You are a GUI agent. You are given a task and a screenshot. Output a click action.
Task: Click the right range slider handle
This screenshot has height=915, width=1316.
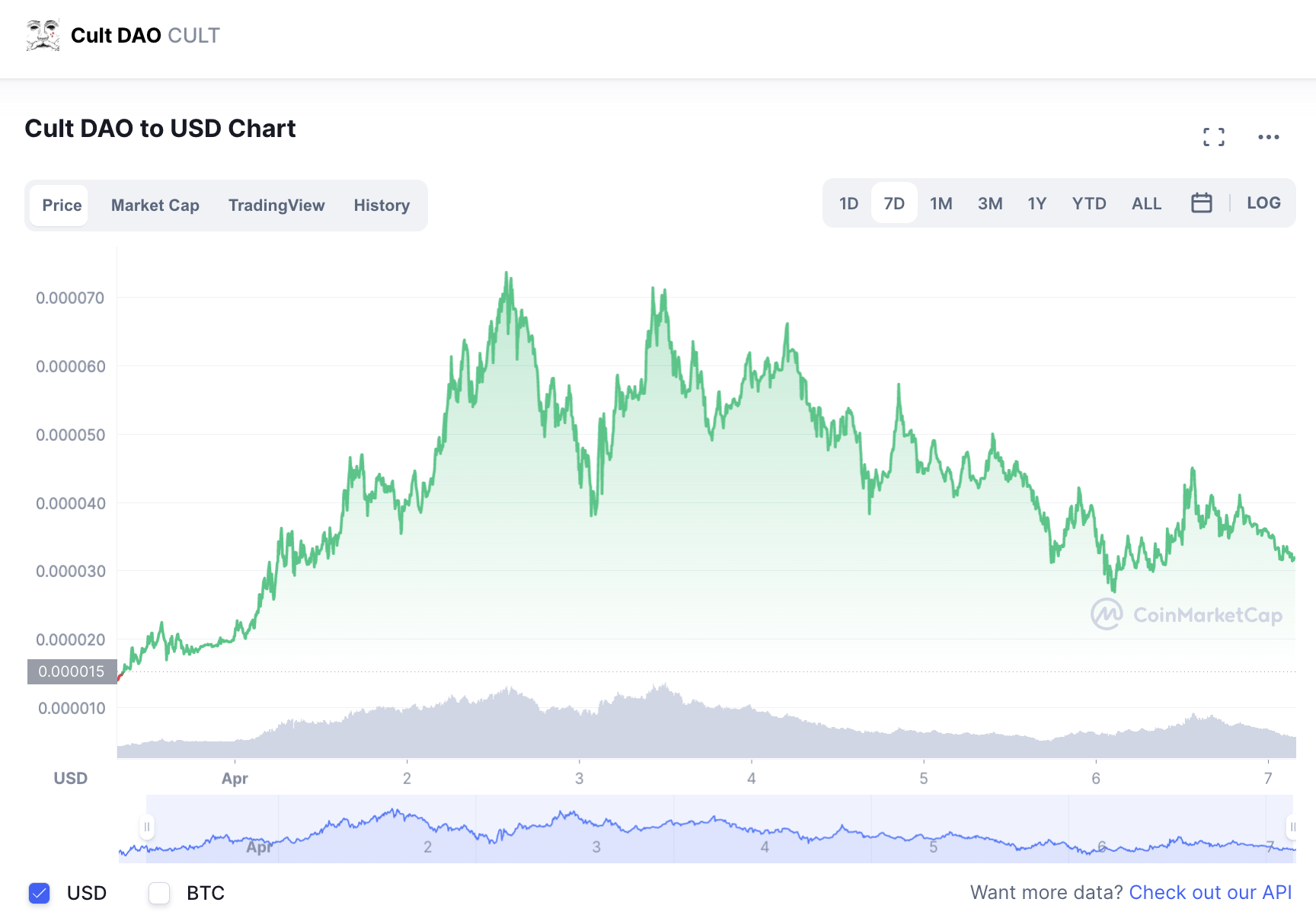point(1292,827)
